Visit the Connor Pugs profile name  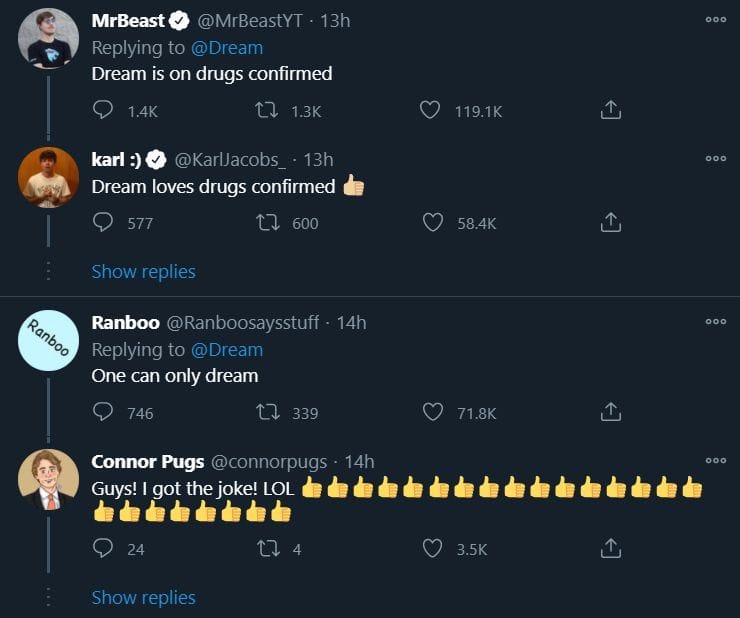147,461
